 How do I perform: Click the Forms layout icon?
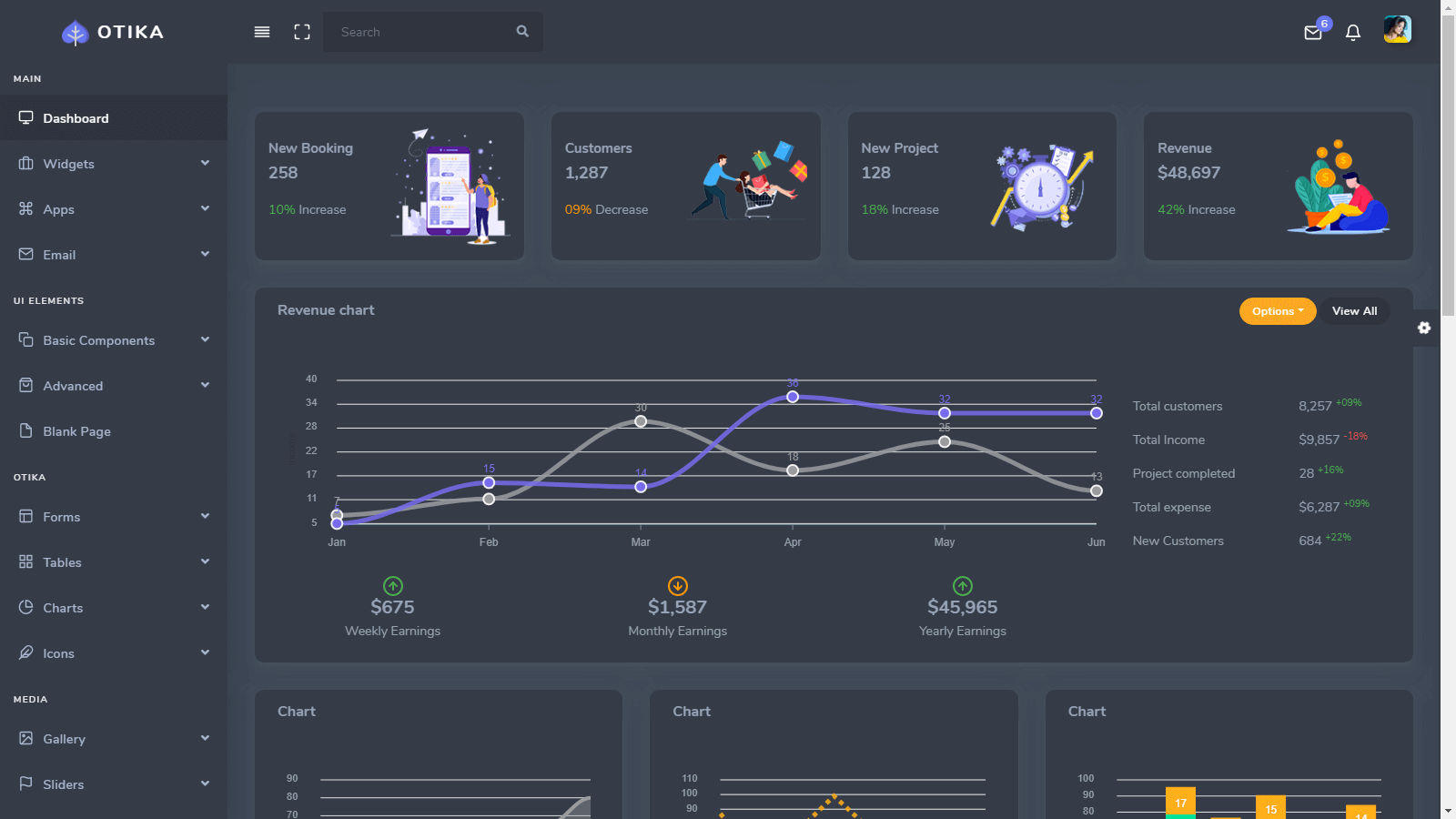coord(25,516)
